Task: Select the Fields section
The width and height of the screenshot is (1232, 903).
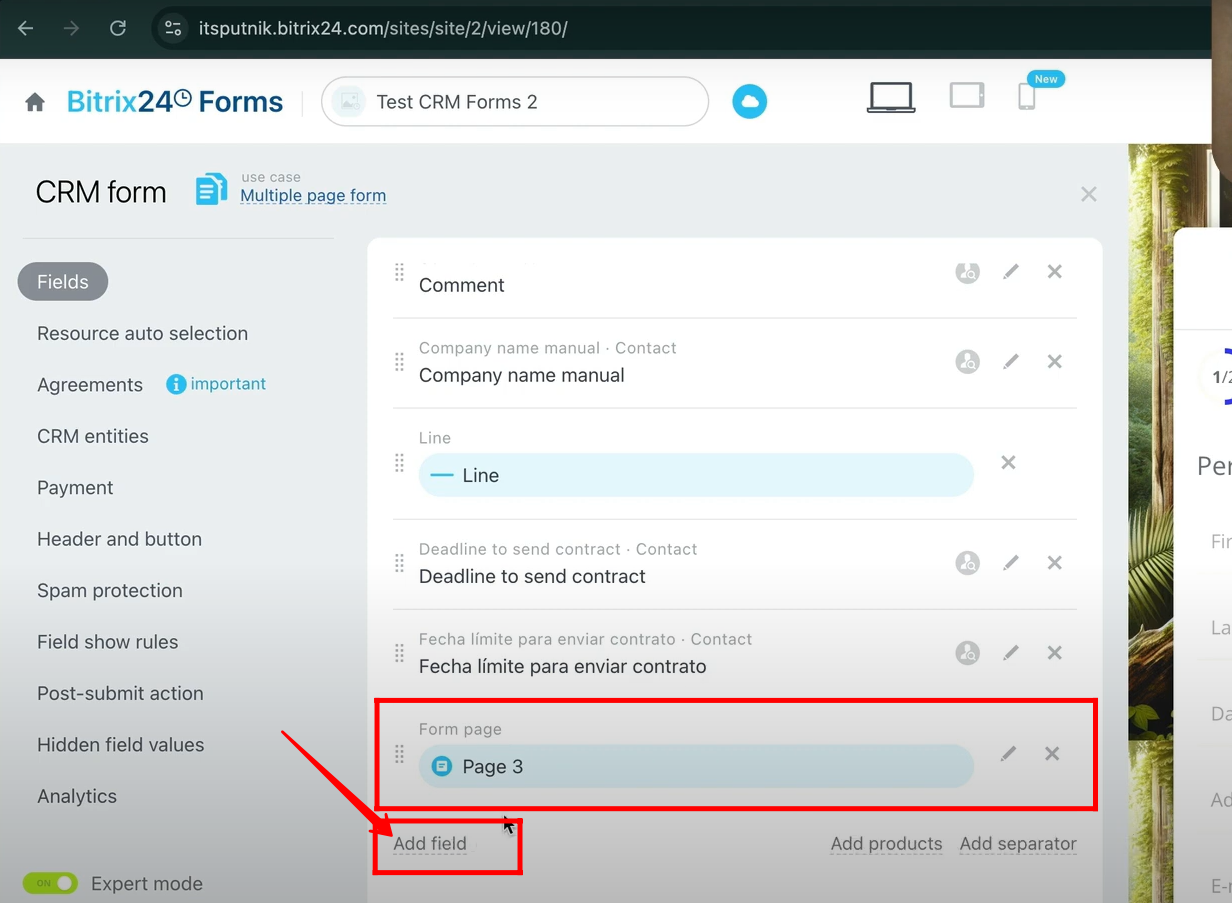Action: (63, 282)
